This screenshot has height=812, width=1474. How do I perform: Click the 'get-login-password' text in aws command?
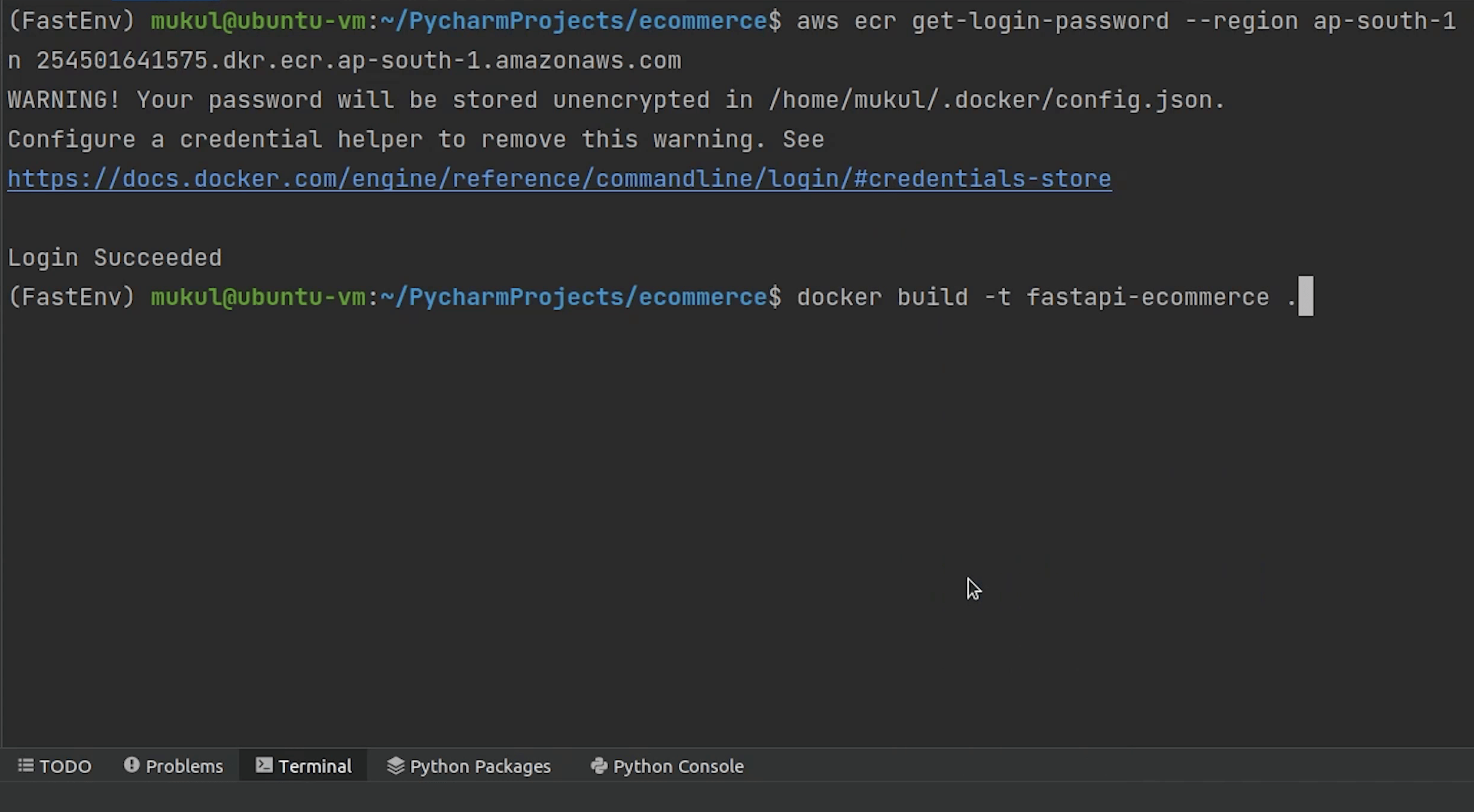(1040, 22)
